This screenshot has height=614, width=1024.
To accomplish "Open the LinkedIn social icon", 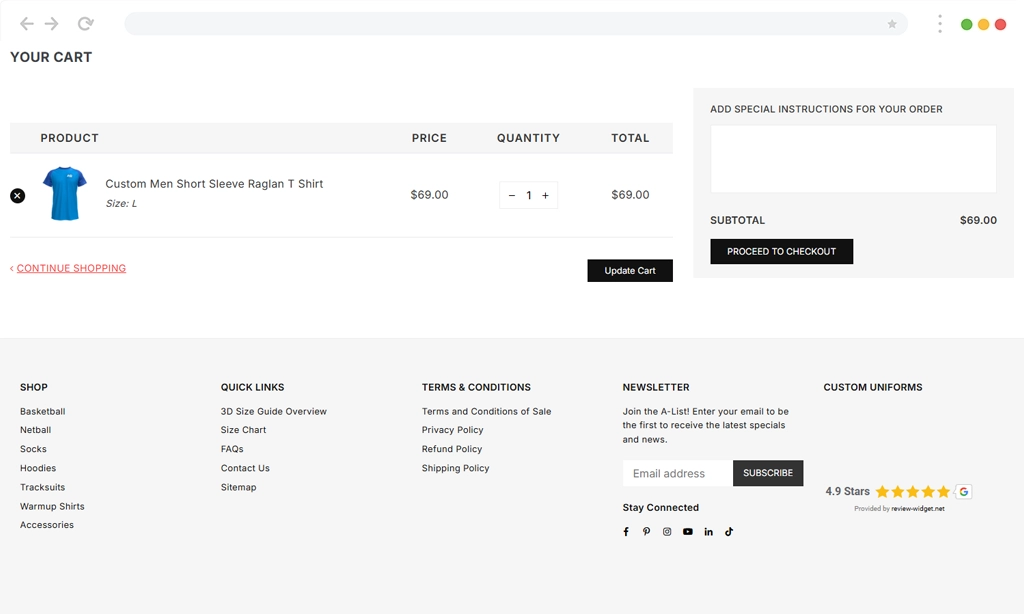I will 708,531.
